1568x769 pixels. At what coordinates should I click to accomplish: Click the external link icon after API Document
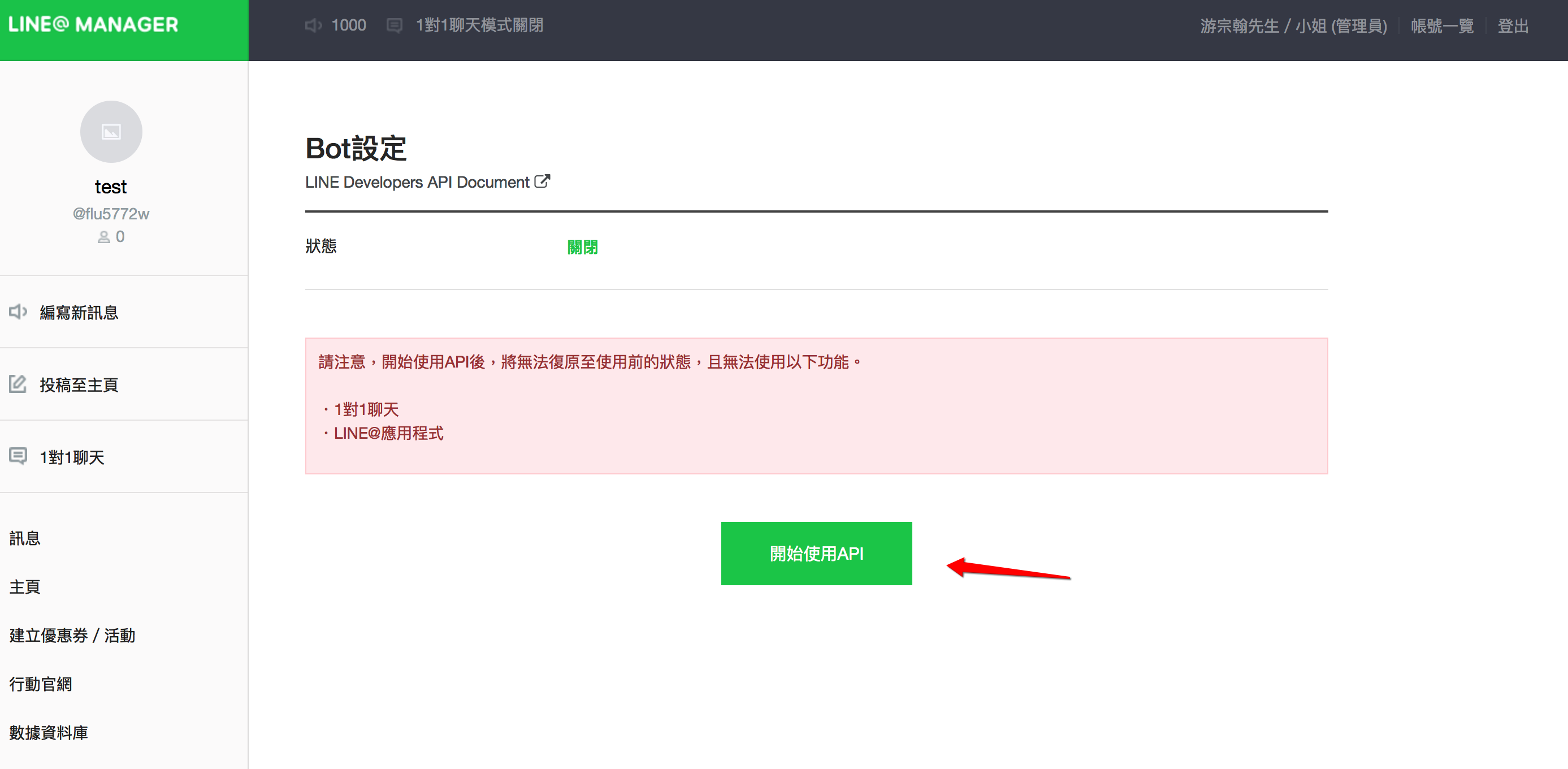tap(542, 182)
